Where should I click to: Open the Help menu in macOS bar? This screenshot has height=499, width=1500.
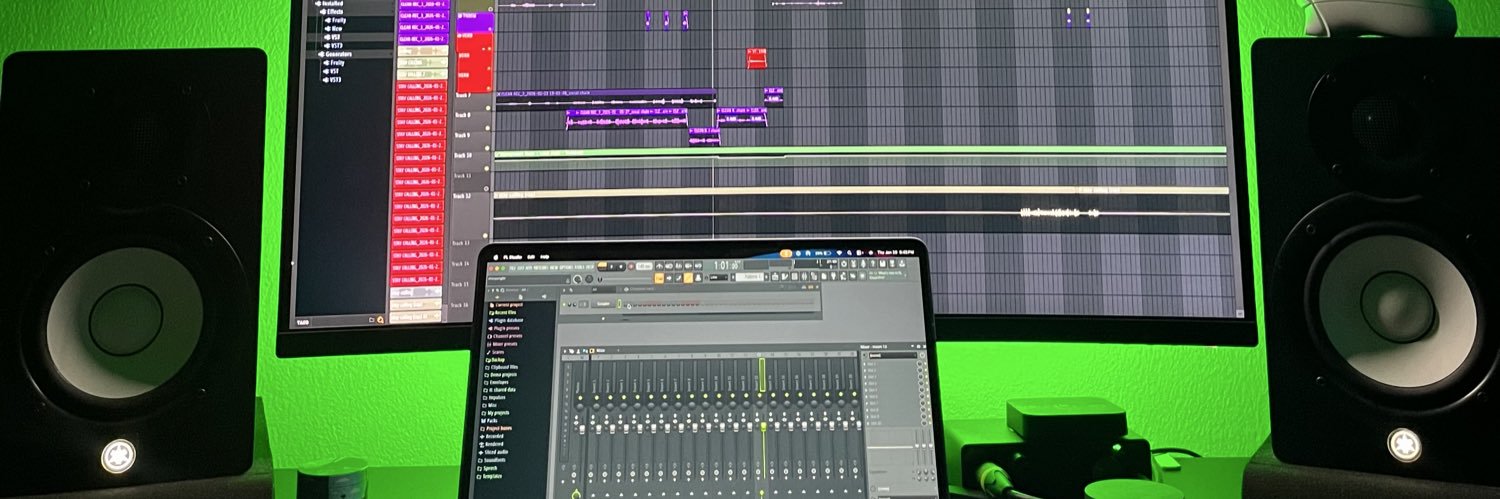coord(544,257)
